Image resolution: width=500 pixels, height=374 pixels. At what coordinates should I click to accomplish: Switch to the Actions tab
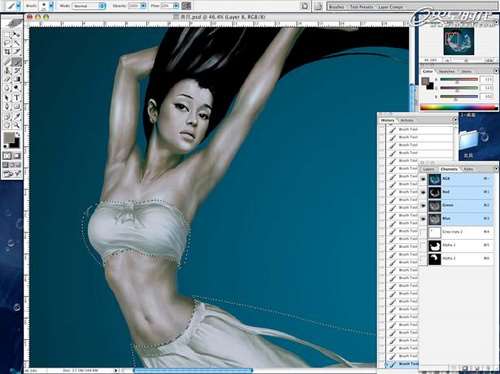(407, 120)
